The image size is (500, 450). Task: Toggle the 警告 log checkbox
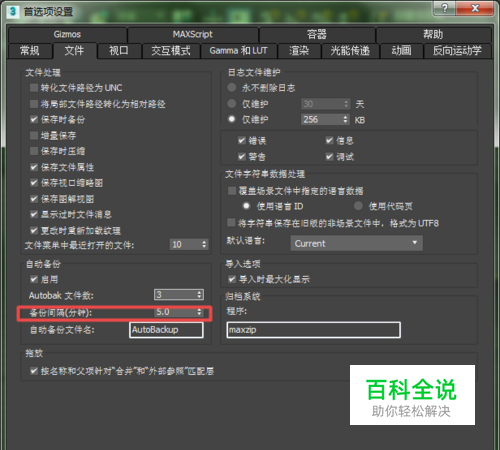242,156
